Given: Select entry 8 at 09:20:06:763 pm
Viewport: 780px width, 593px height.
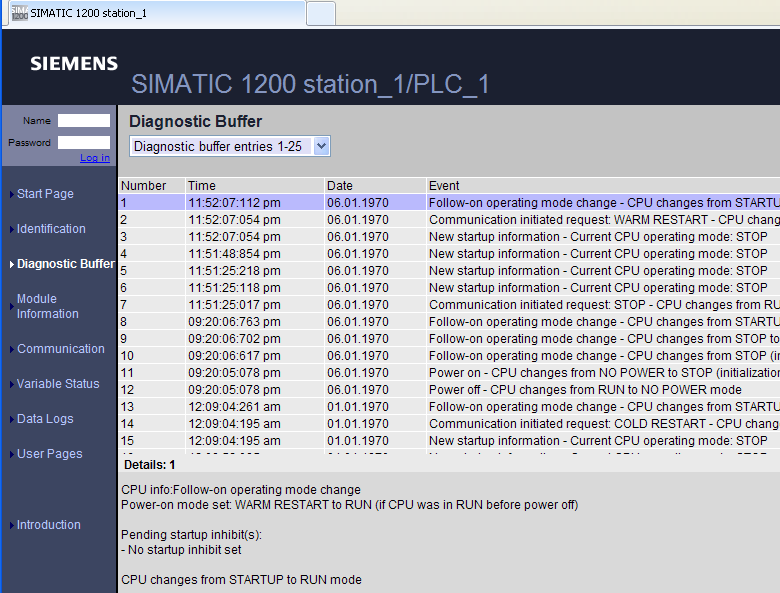Looking at the screenshot, I should (x=450, y=321).
